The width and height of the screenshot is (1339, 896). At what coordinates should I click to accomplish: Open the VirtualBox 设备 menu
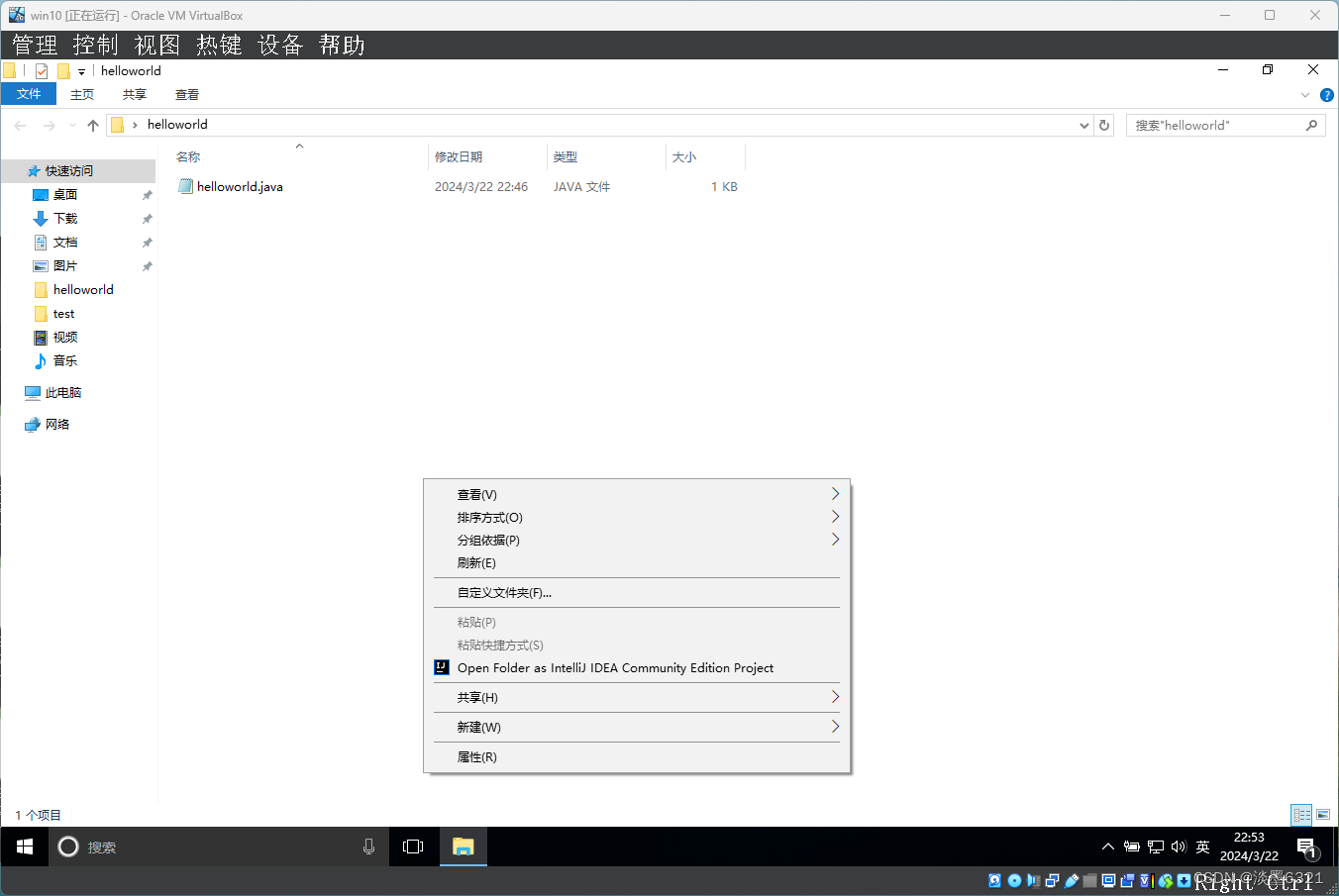[x=280, y=45]
